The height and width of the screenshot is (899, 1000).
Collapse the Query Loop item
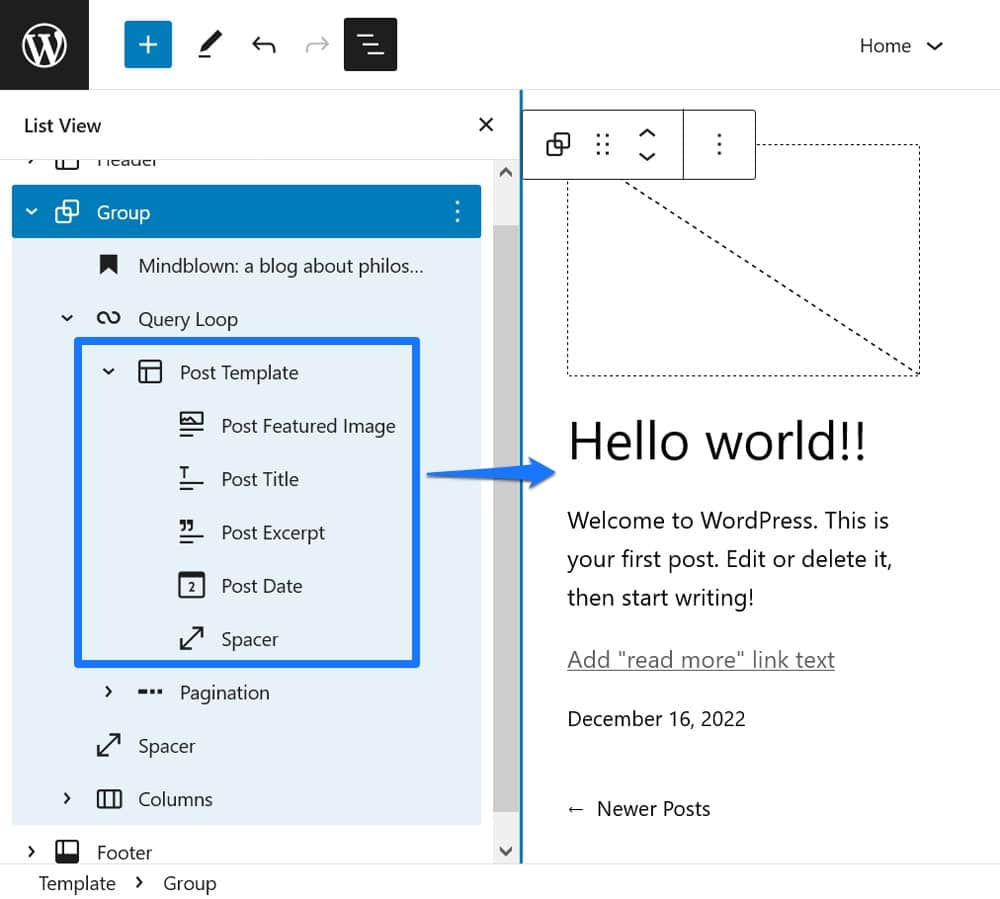67,319
